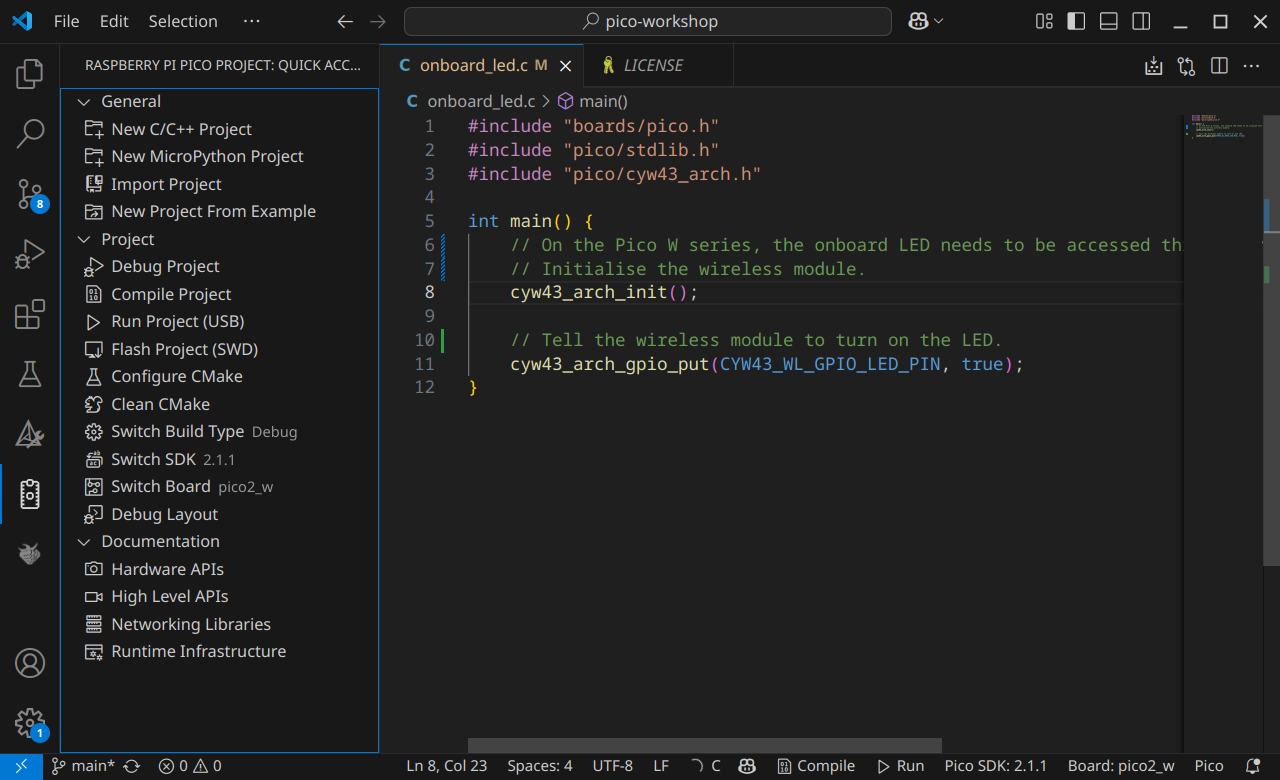This screenshot has height=780, width=1280.
Task: Click the pico-workshop command center search box
Action: pos(648,21)
